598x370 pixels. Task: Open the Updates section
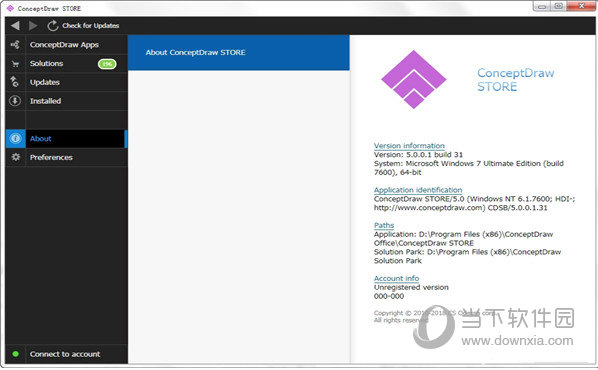point(45,82)
